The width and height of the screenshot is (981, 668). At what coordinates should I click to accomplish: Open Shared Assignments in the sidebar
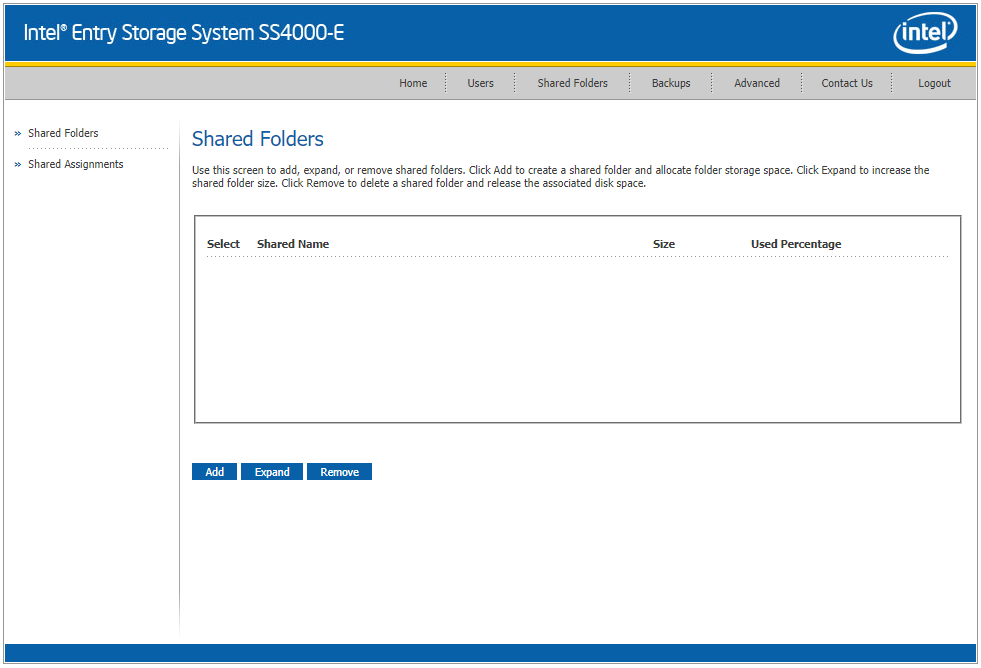(76, 164)
